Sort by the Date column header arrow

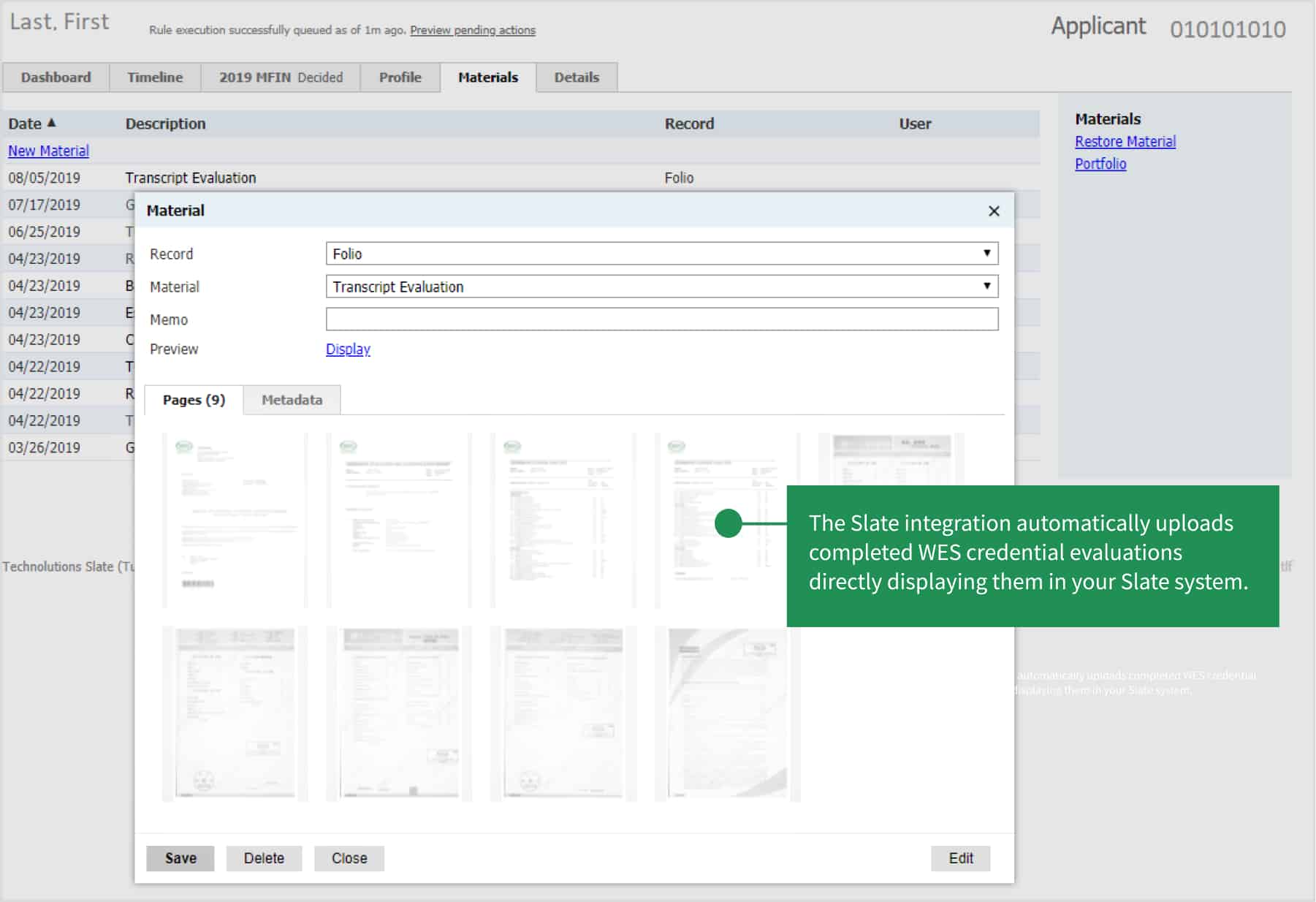51,123
